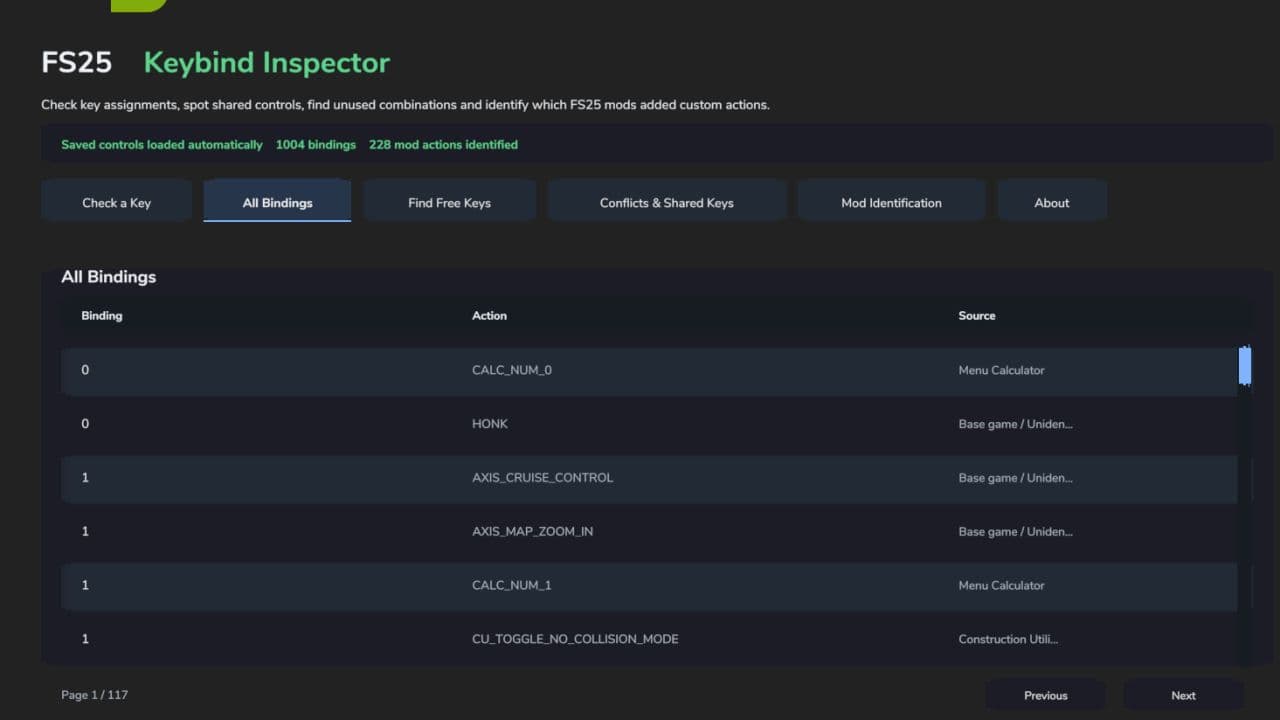
Task: Click Menu Calculator source in CALC_NUM_1 row
Action: [1001, 586]
